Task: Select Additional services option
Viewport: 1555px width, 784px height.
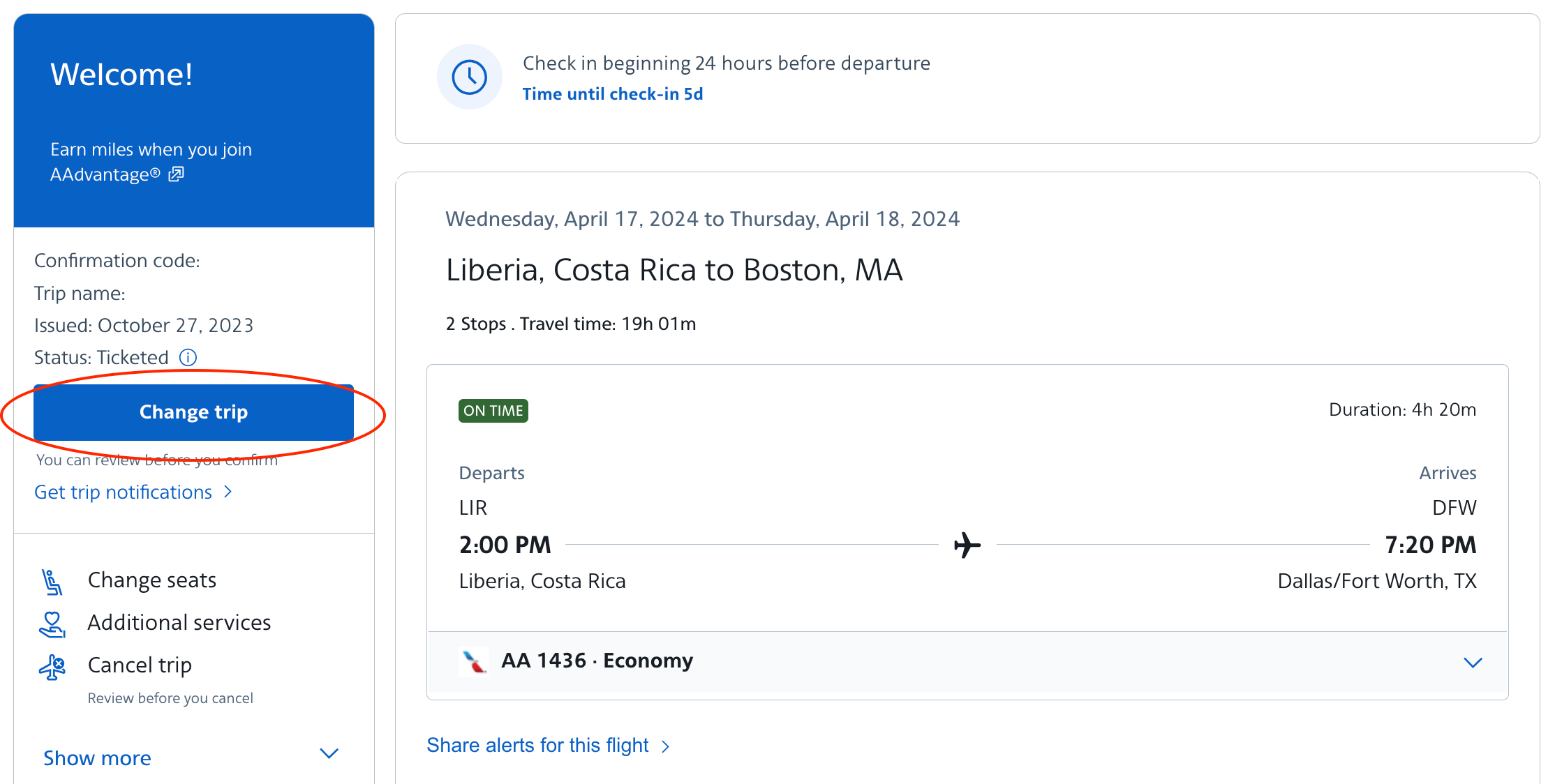Action: (x=179, y=622)
